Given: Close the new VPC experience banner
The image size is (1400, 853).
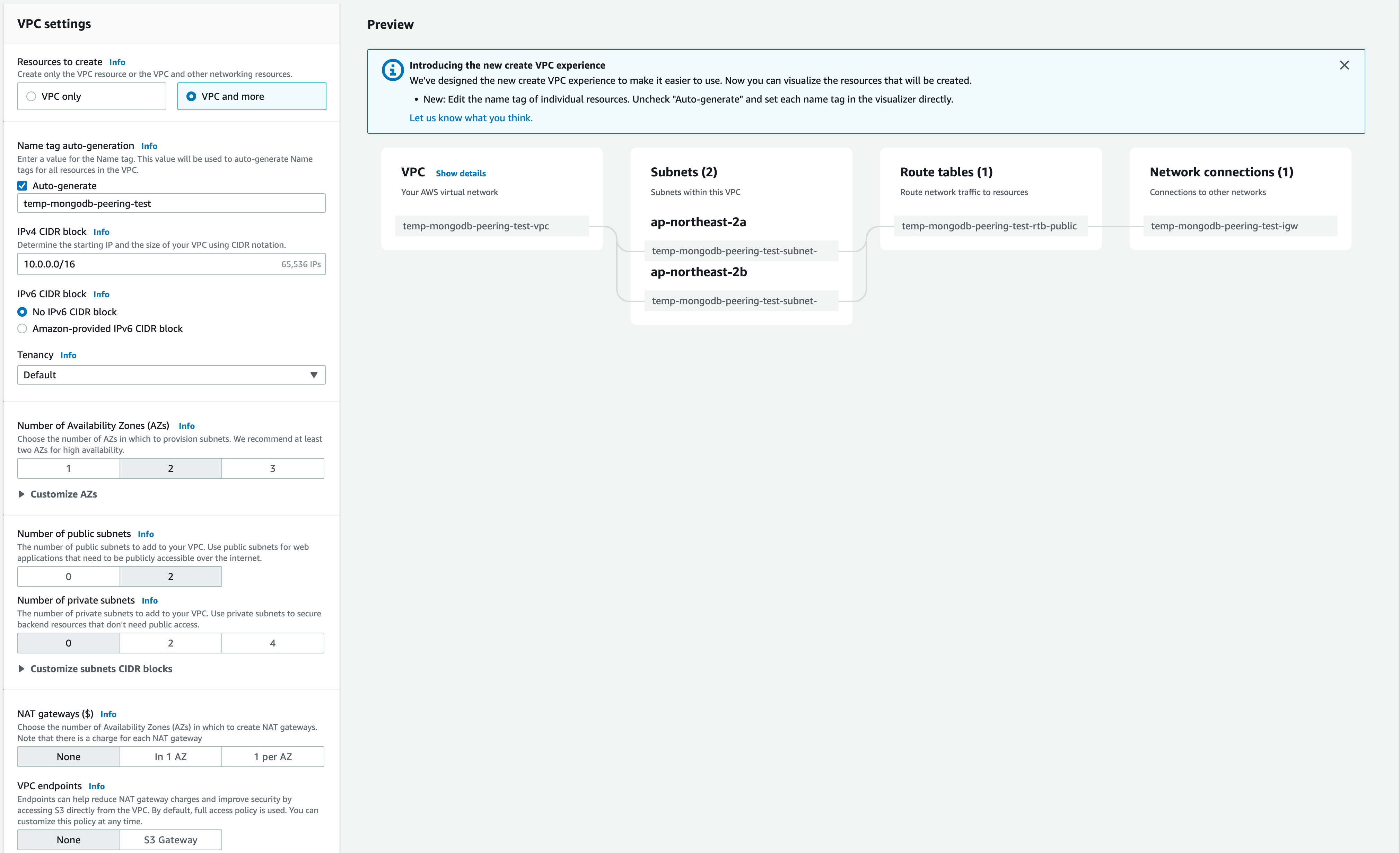Looking at the screenshot, I should (1344, 65).
